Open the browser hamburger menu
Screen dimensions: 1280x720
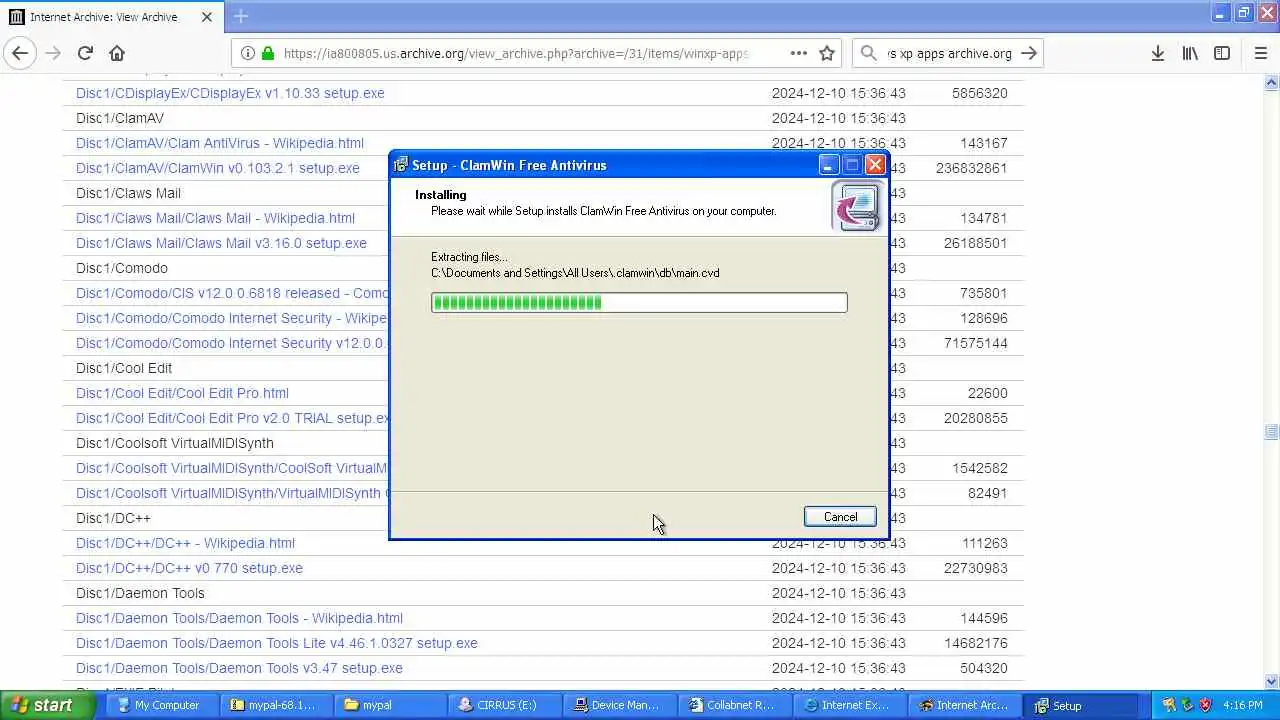pos(1260,53)
